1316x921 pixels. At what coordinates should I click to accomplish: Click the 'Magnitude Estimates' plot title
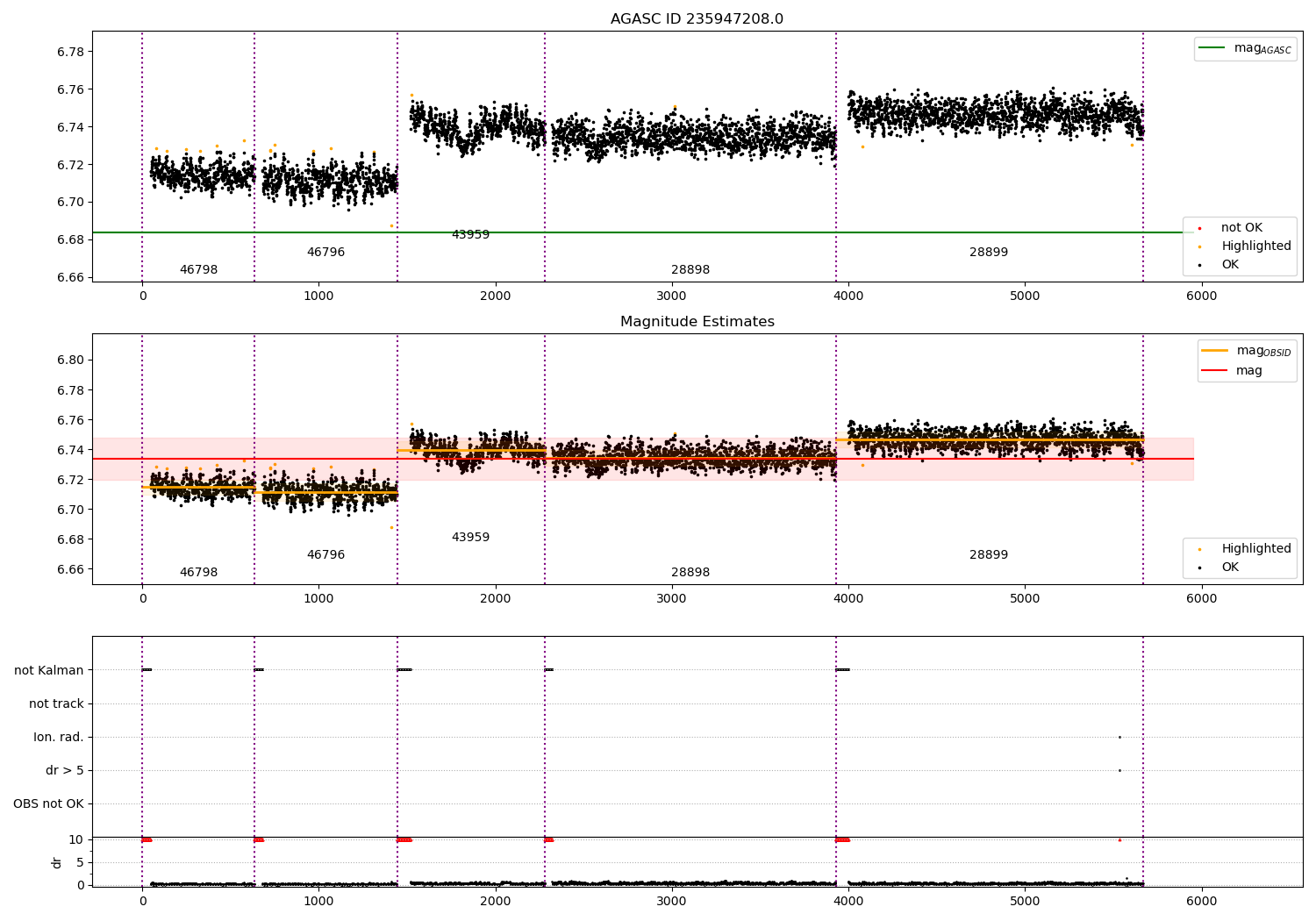coord(697,322)
